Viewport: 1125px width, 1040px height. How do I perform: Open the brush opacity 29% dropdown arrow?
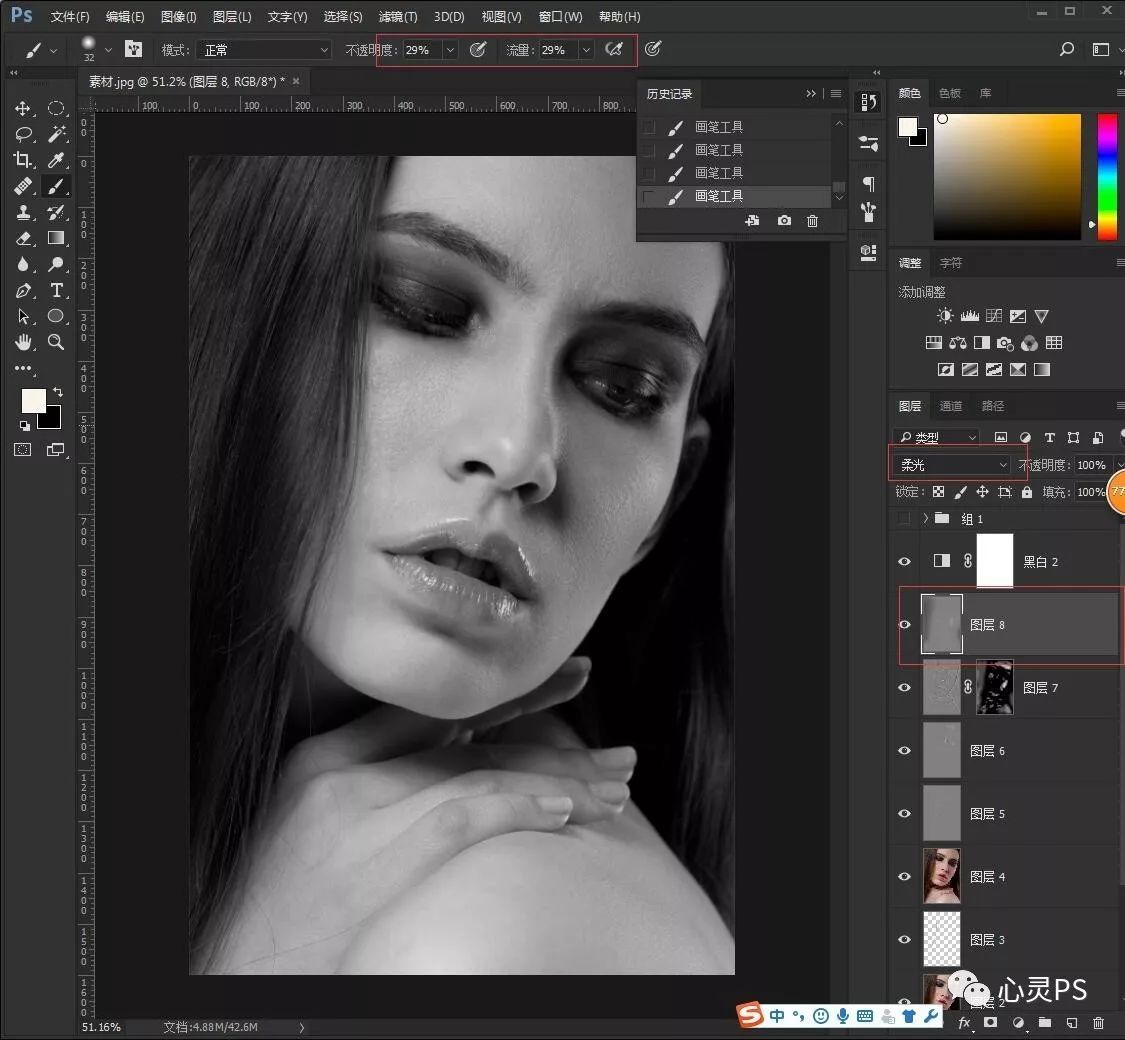point(450,49)
